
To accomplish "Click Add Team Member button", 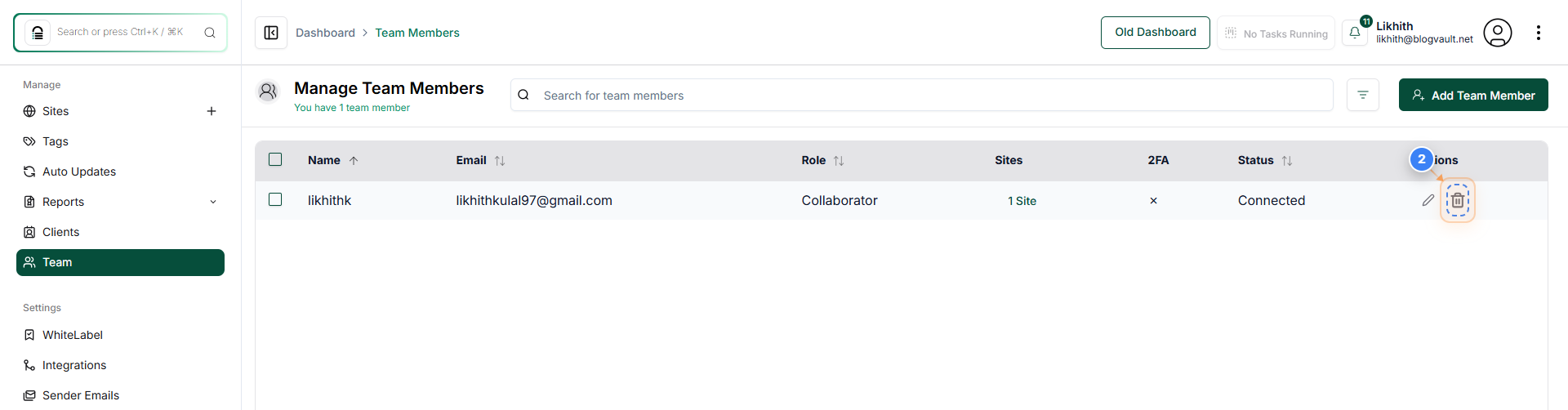I will [x=1473, y=95].
